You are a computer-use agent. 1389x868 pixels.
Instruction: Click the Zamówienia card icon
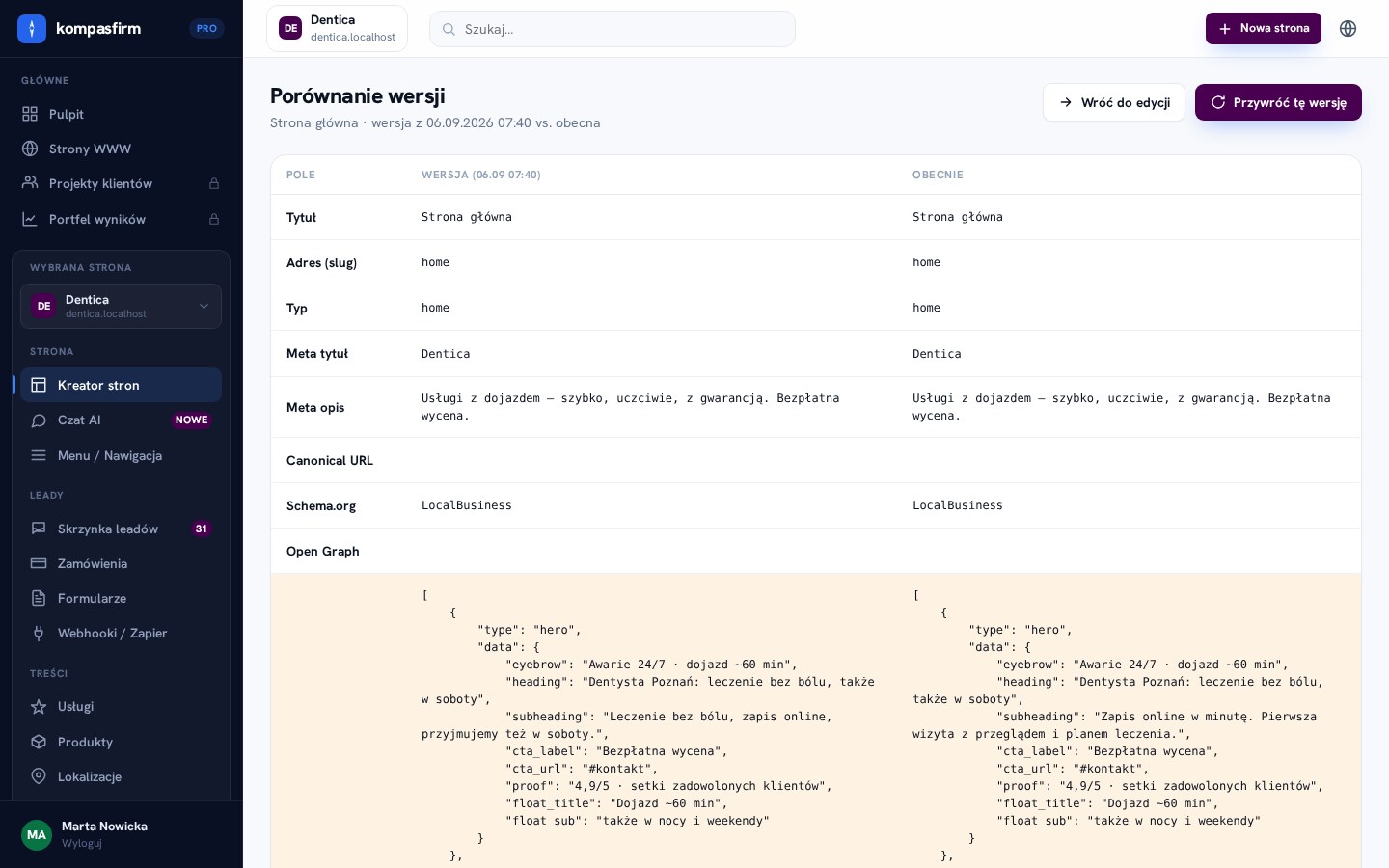coord(39,563)
